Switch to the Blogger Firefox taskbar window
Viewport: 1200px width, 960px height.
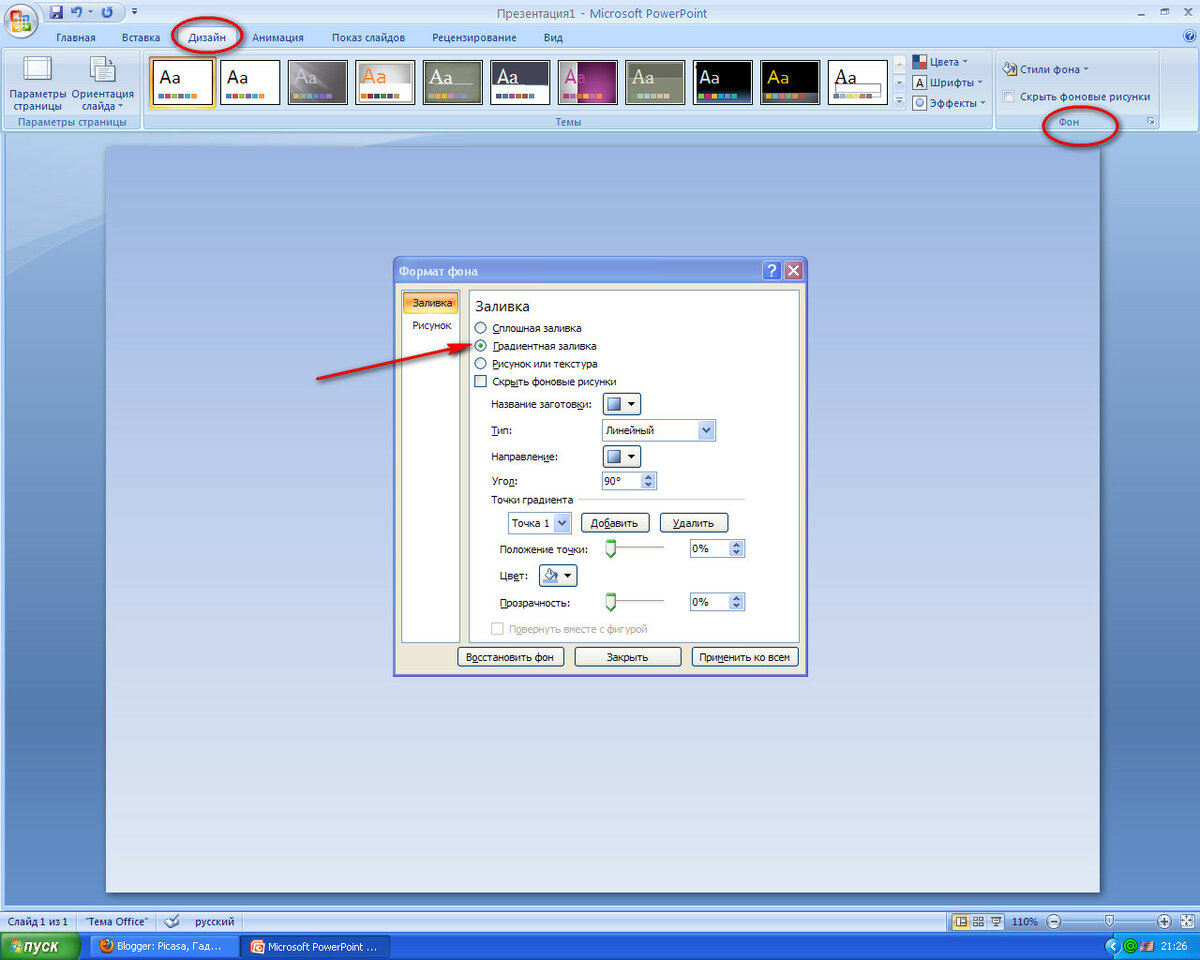[x=166, y=946]
